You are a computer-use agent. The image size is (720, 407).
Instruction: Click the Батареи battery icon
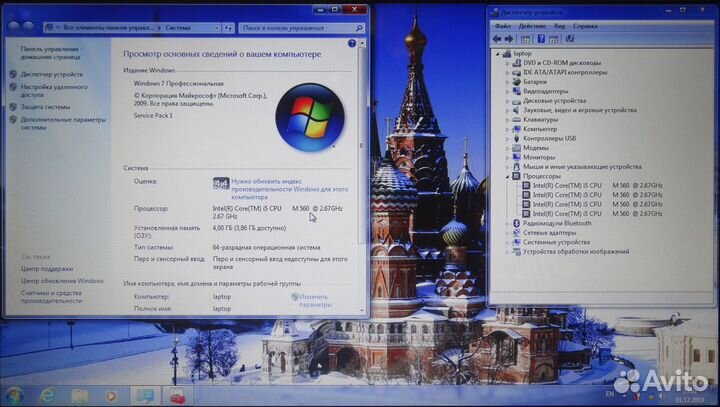516,81
